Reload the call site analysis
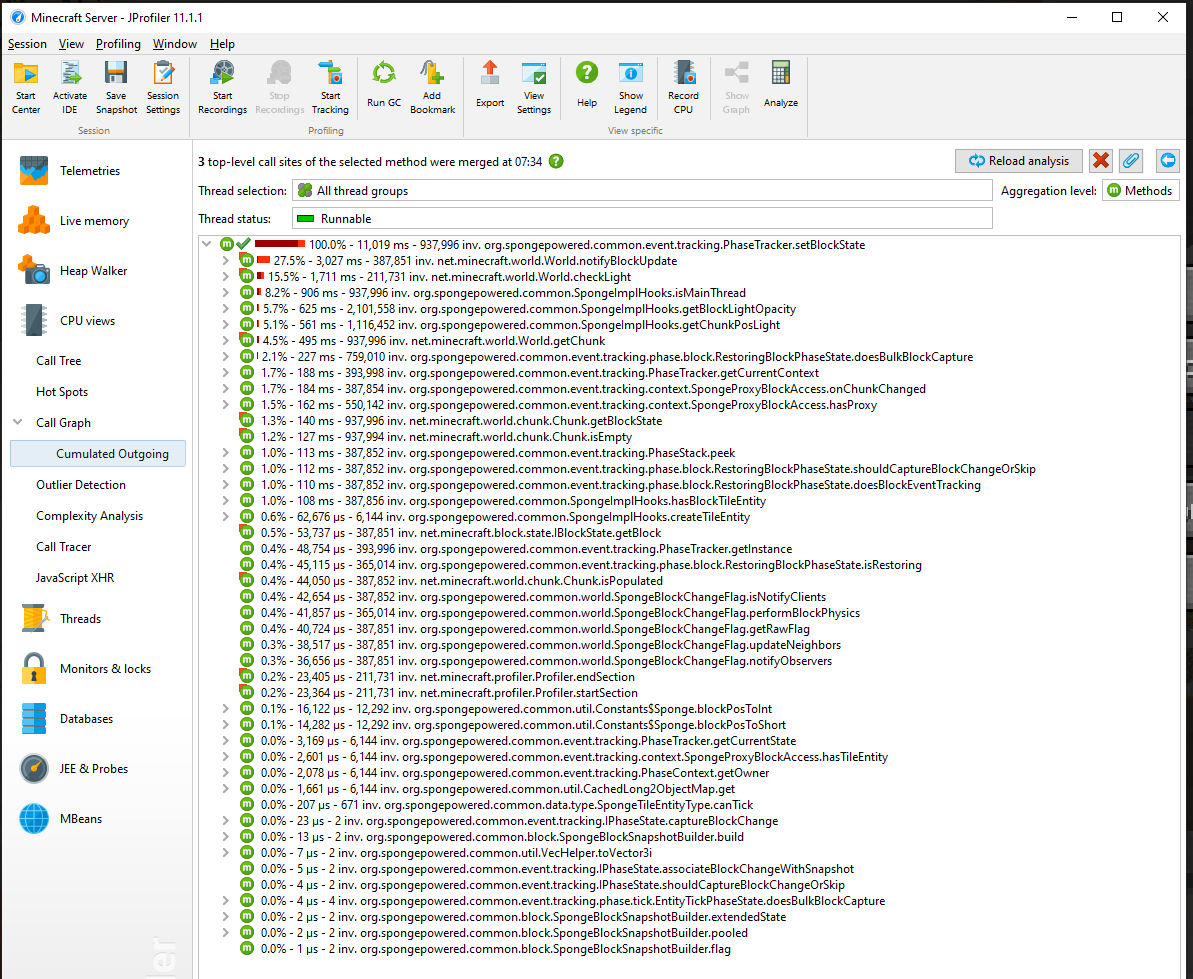1193x979 pixels. pyautogui.click(x=1018, y=160)
